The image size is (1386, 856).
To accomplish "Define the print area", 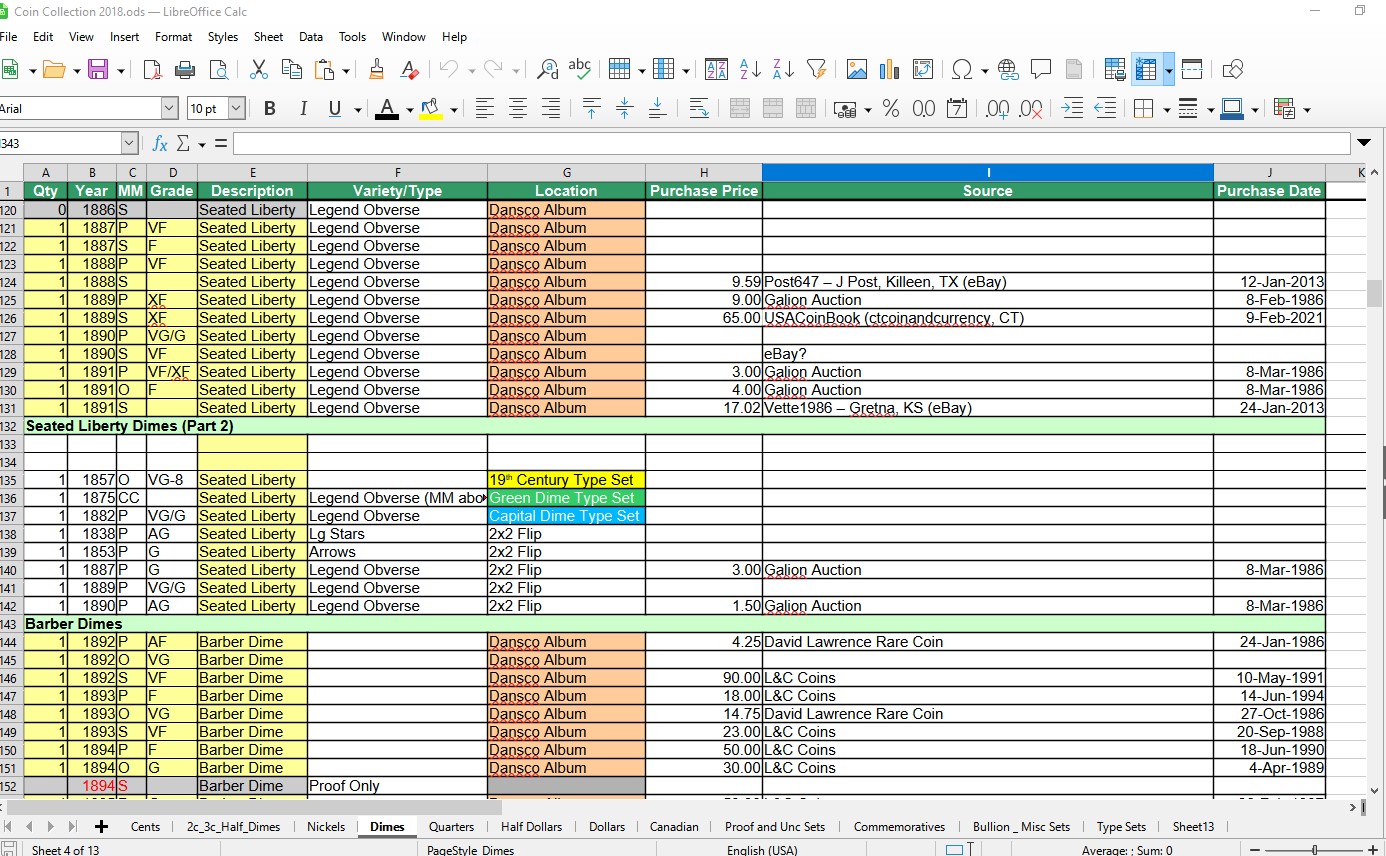I will [1115, 69].
